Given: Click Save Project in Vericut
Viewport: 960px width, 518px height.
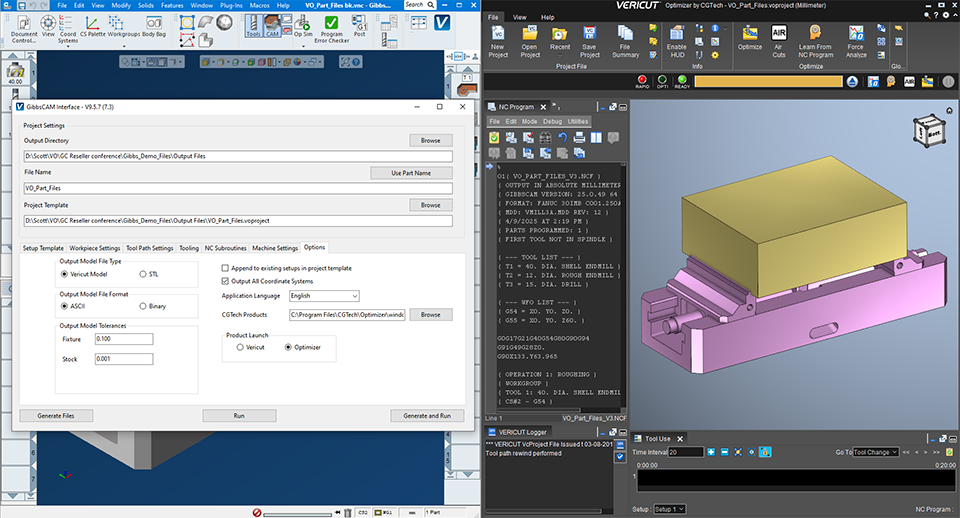Looking at the screenshot, I should tap(590, 42).
